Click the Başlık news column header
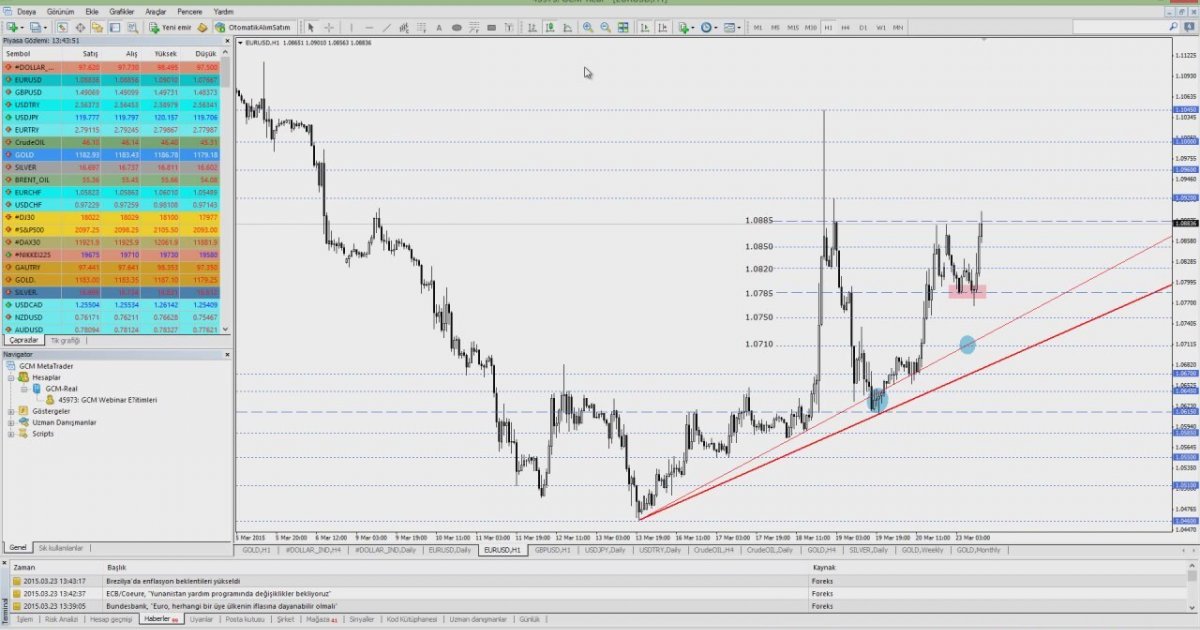The width and height of the screenshot is (1200, 630). 117,567
